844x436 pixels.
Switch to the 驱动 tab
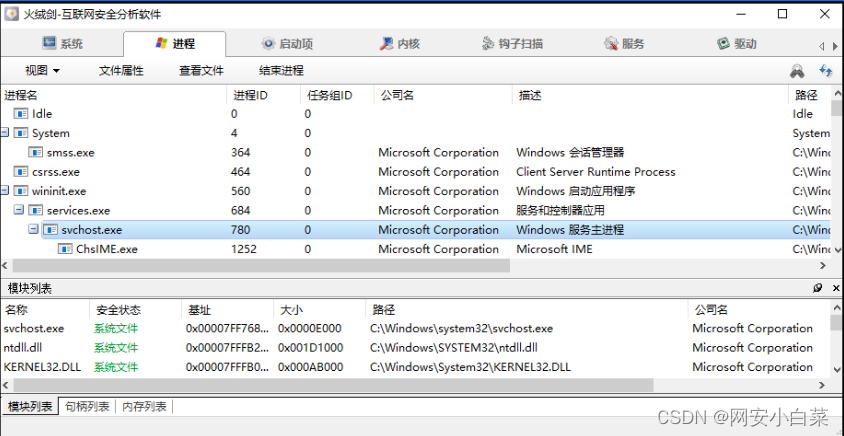coord(737,44)
